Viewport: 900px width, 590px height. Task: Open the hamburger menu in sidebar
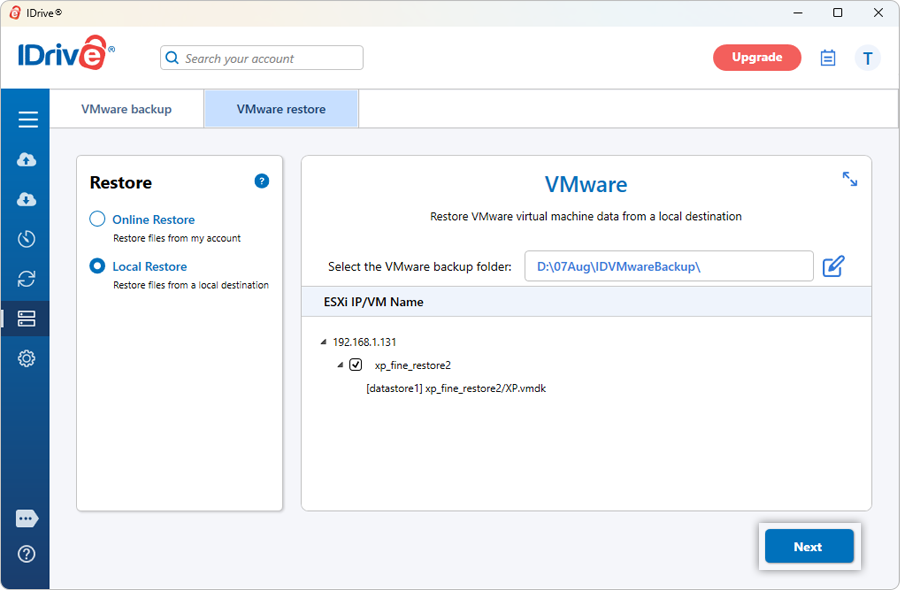click(x=27, y=120)
